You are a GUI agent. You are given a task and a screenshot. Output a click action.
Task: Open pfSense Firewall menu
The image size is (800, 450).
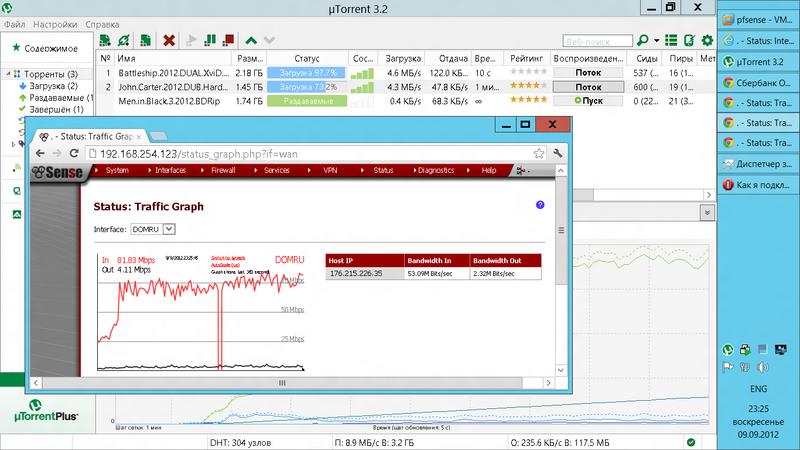coord(223,170)
